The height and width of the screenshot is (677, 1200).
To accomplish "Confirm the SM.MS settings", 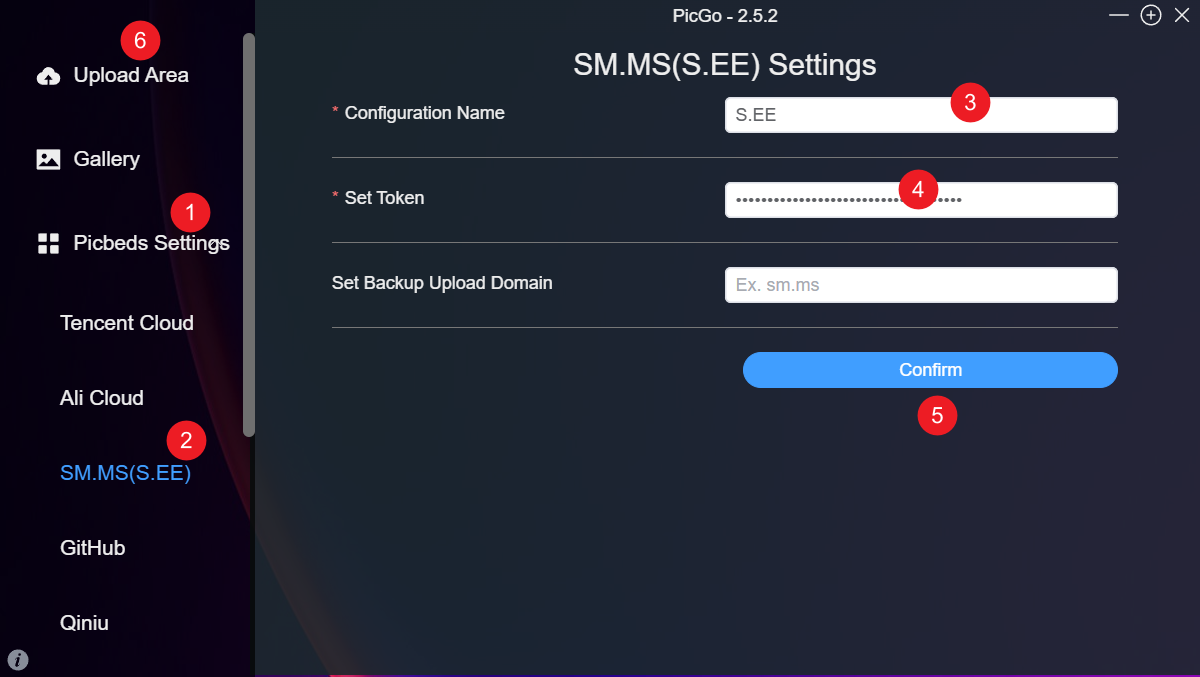I will click(930, 369).
